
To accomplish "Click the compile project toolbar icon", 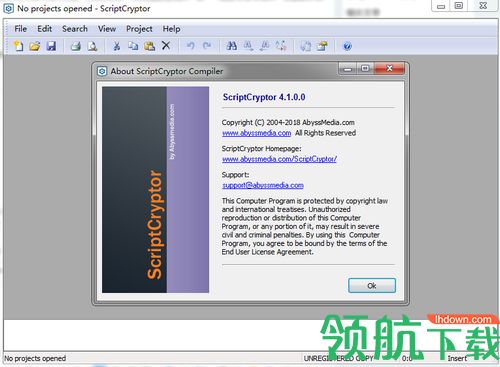I will [306, 46].
